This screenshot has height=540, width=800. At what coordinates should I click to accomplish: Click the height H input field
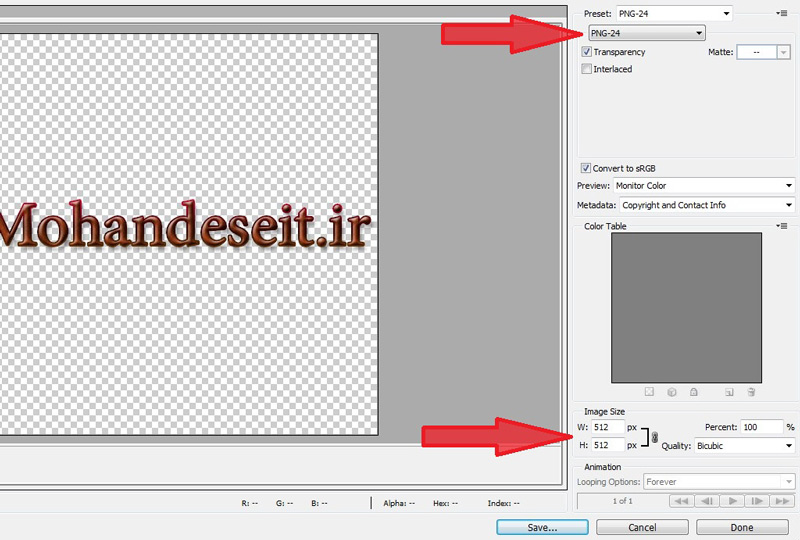(608, 445)
